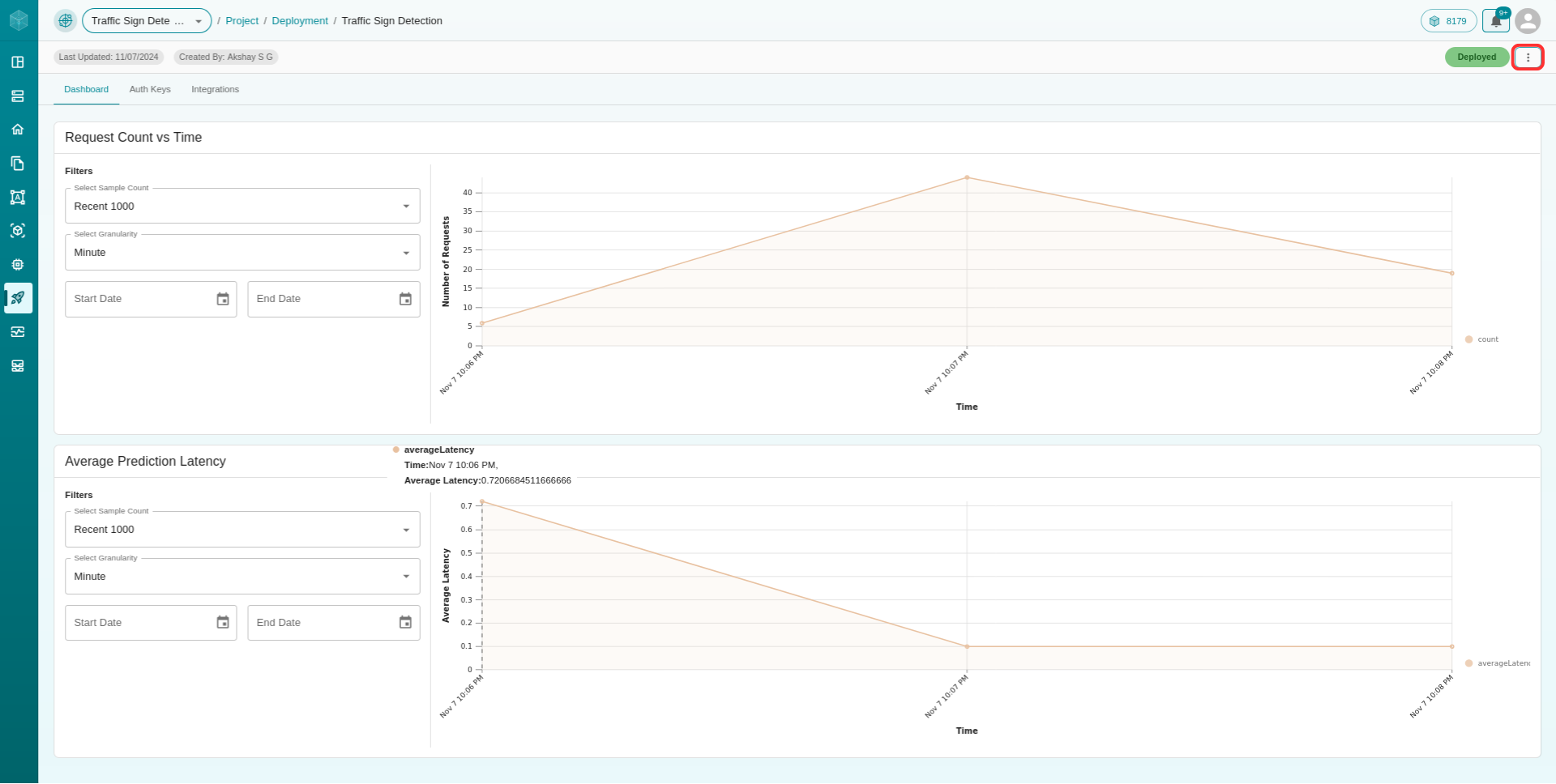Focus Request Count Start Date field

tap(151, 300)
